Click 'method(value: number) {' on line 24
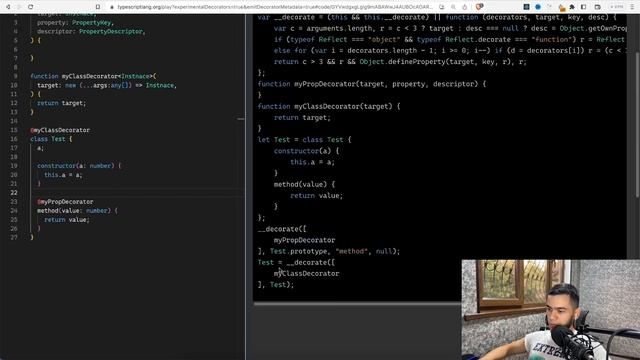The width and height of the screenshot is (640, 360). pyautogui.click(x=78, y=211)
